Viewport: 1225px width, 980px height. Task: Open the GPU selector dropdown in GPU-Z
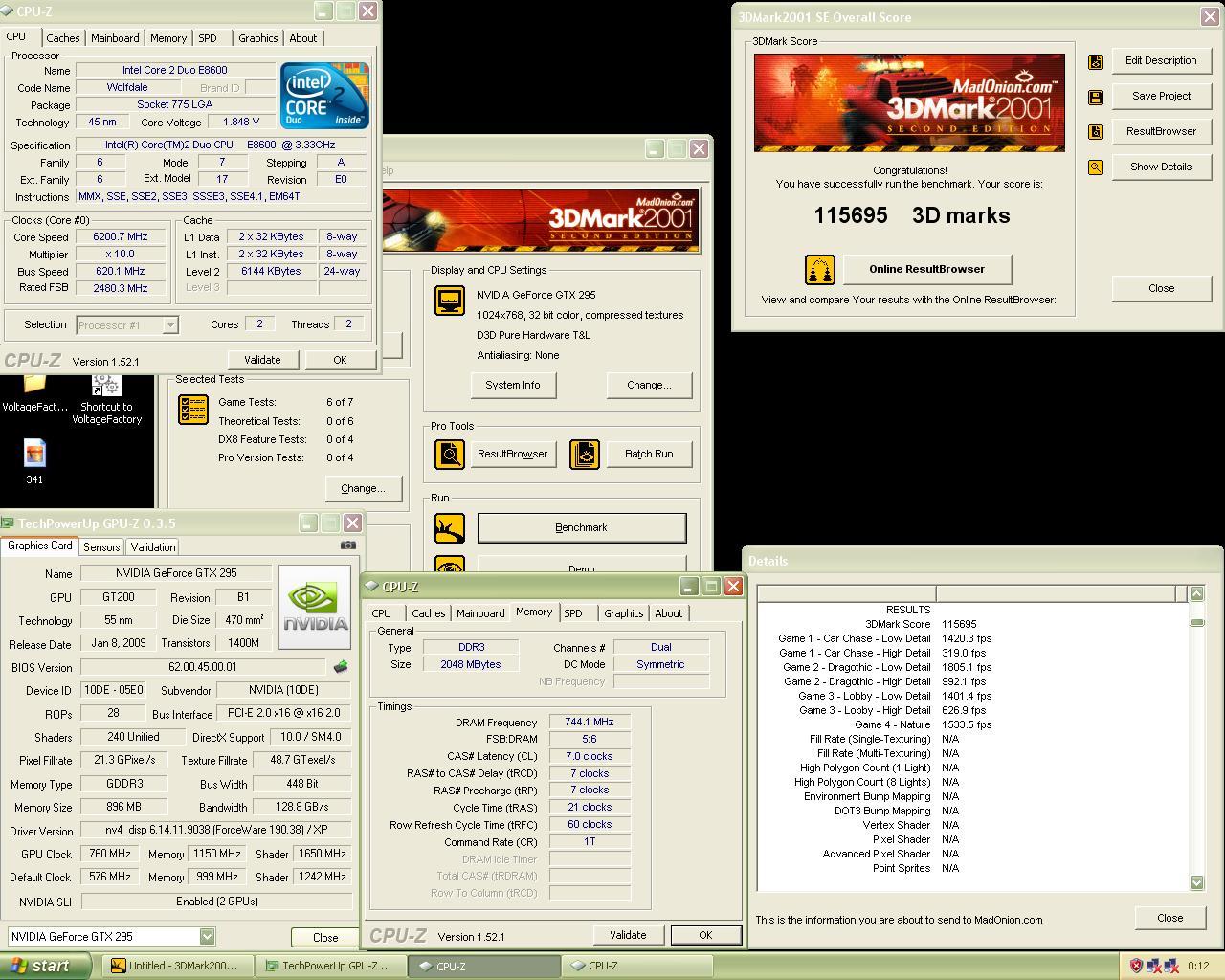(207, 937)
